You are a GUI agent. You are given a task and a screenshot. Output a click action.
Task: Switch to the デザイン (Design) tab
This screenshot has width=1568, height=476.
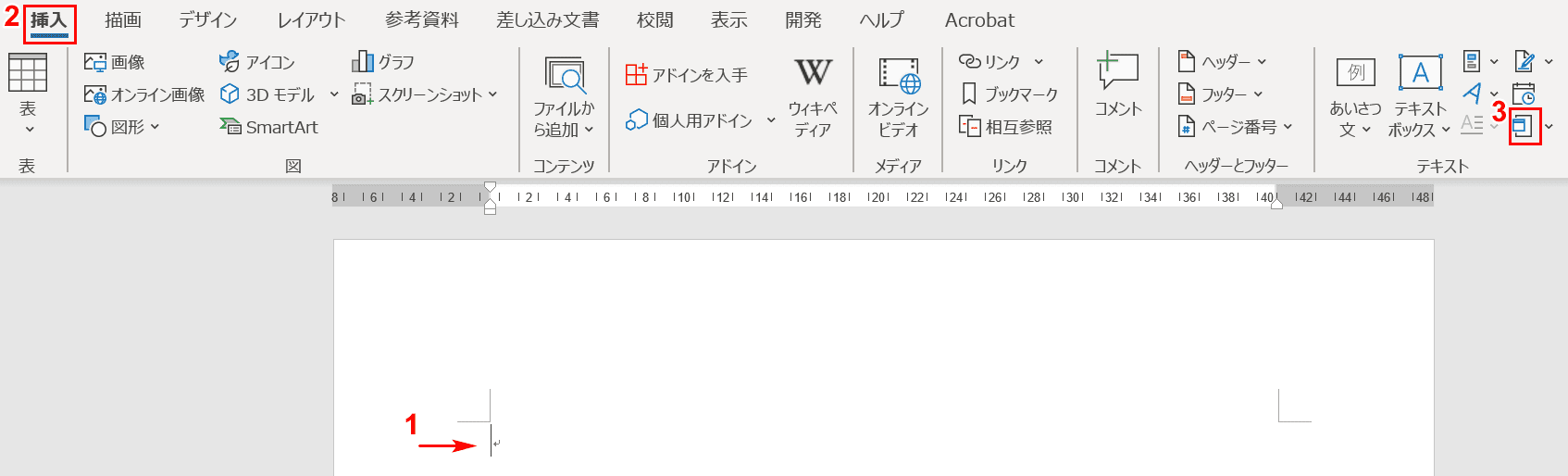(208, 20)
